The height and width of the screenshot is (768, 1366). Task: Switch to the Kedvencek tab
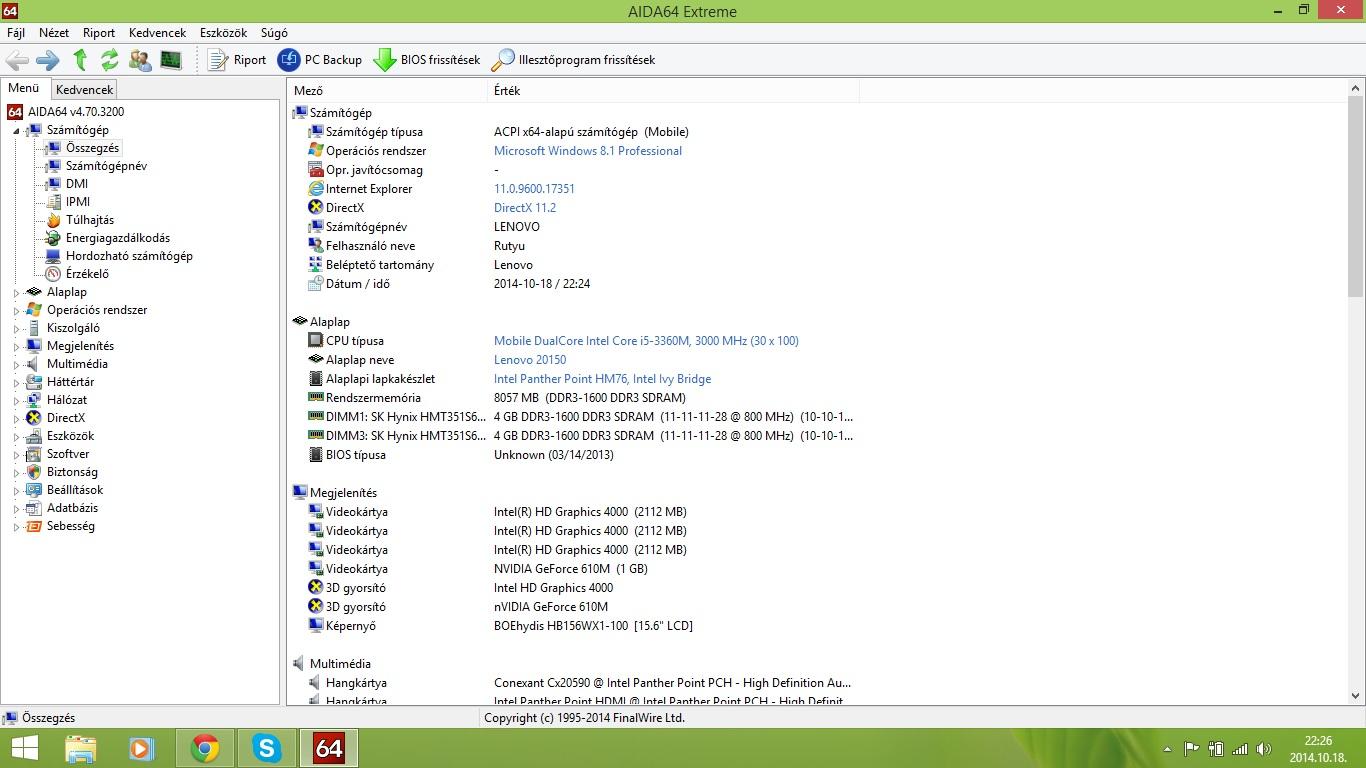click(x=85, y=89)
